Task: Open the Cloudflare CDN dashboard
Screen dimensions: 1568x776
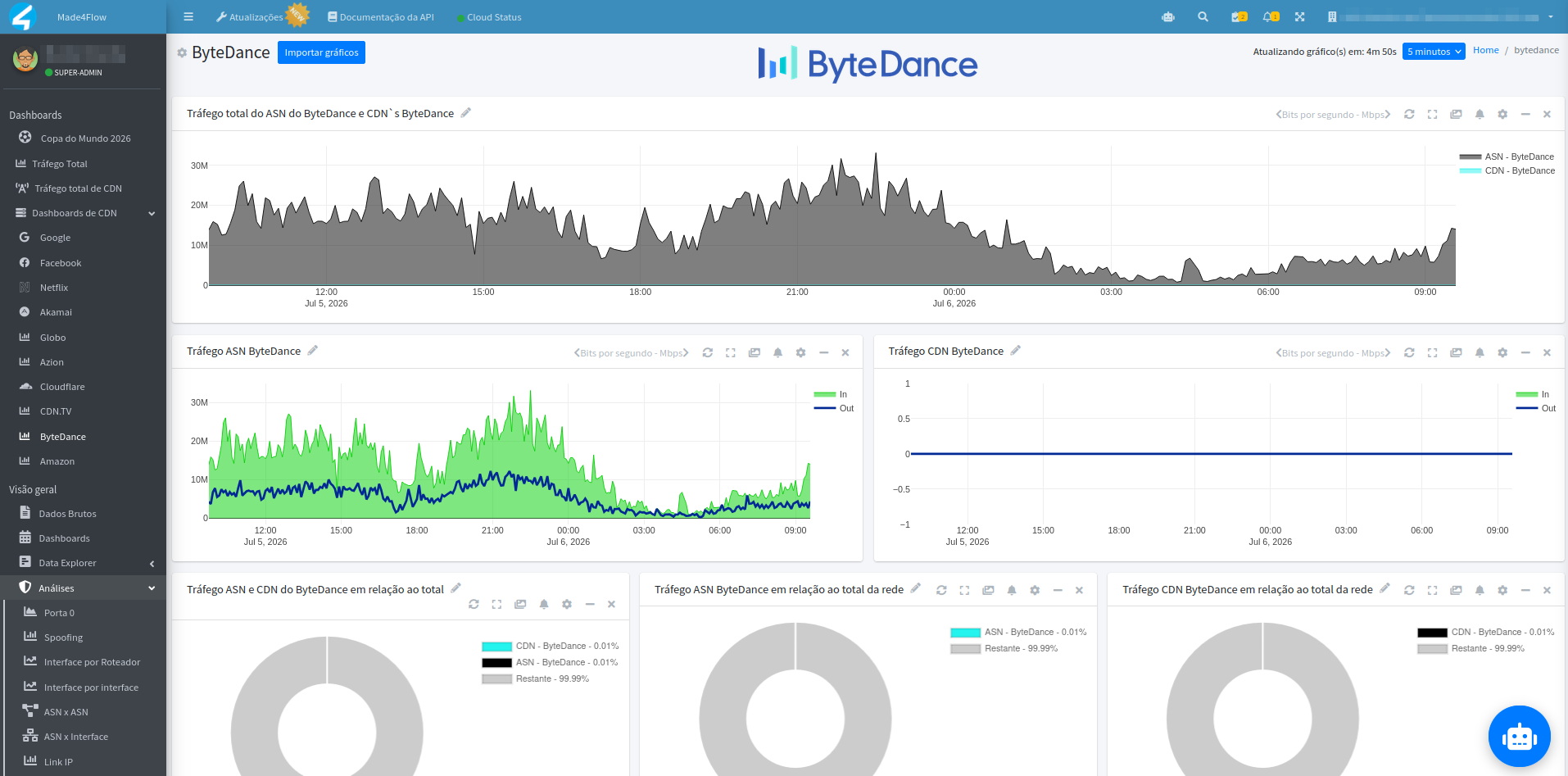Action: point(62,387)
